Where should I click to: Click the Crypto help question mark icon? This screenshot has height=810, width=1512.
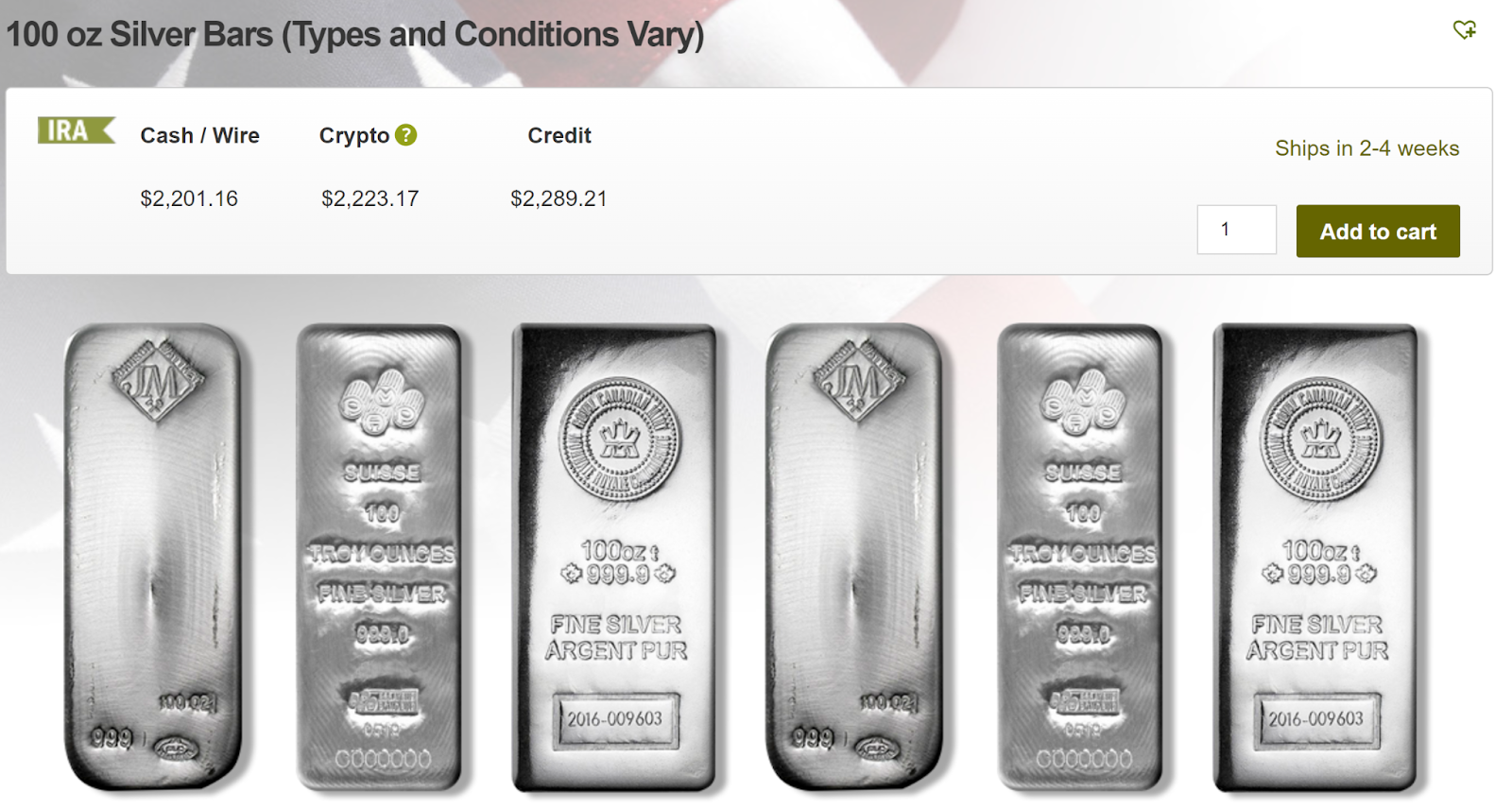(x=405, y=135)
